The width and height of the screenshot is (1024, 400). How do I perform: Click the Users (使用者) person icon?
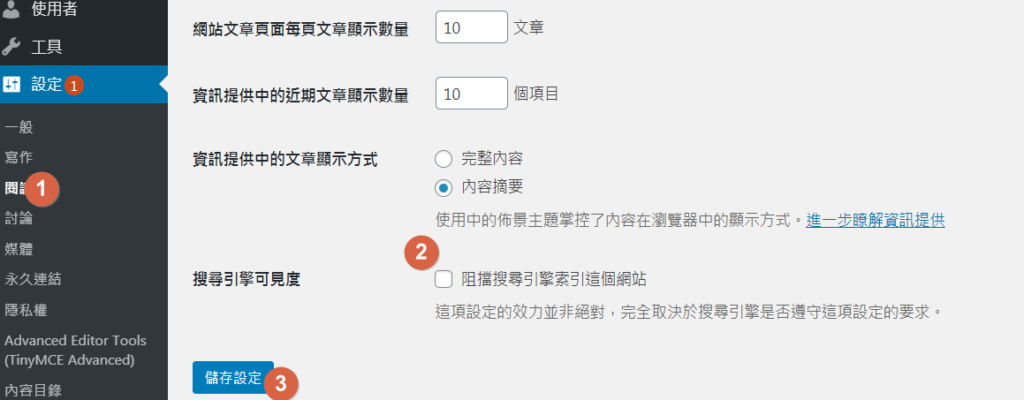pos(12,11)
